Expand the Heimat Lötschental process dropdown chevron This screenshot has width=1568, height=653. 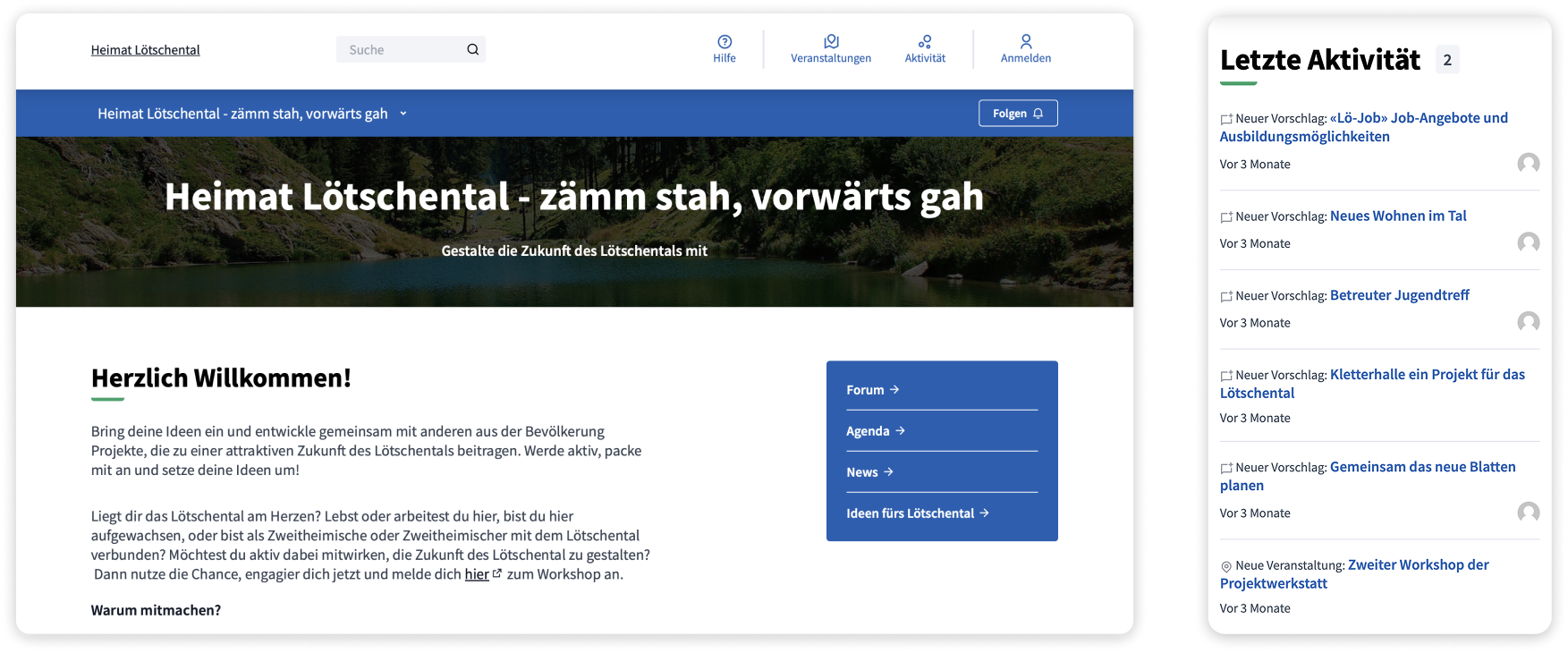[x=403, y=114]
